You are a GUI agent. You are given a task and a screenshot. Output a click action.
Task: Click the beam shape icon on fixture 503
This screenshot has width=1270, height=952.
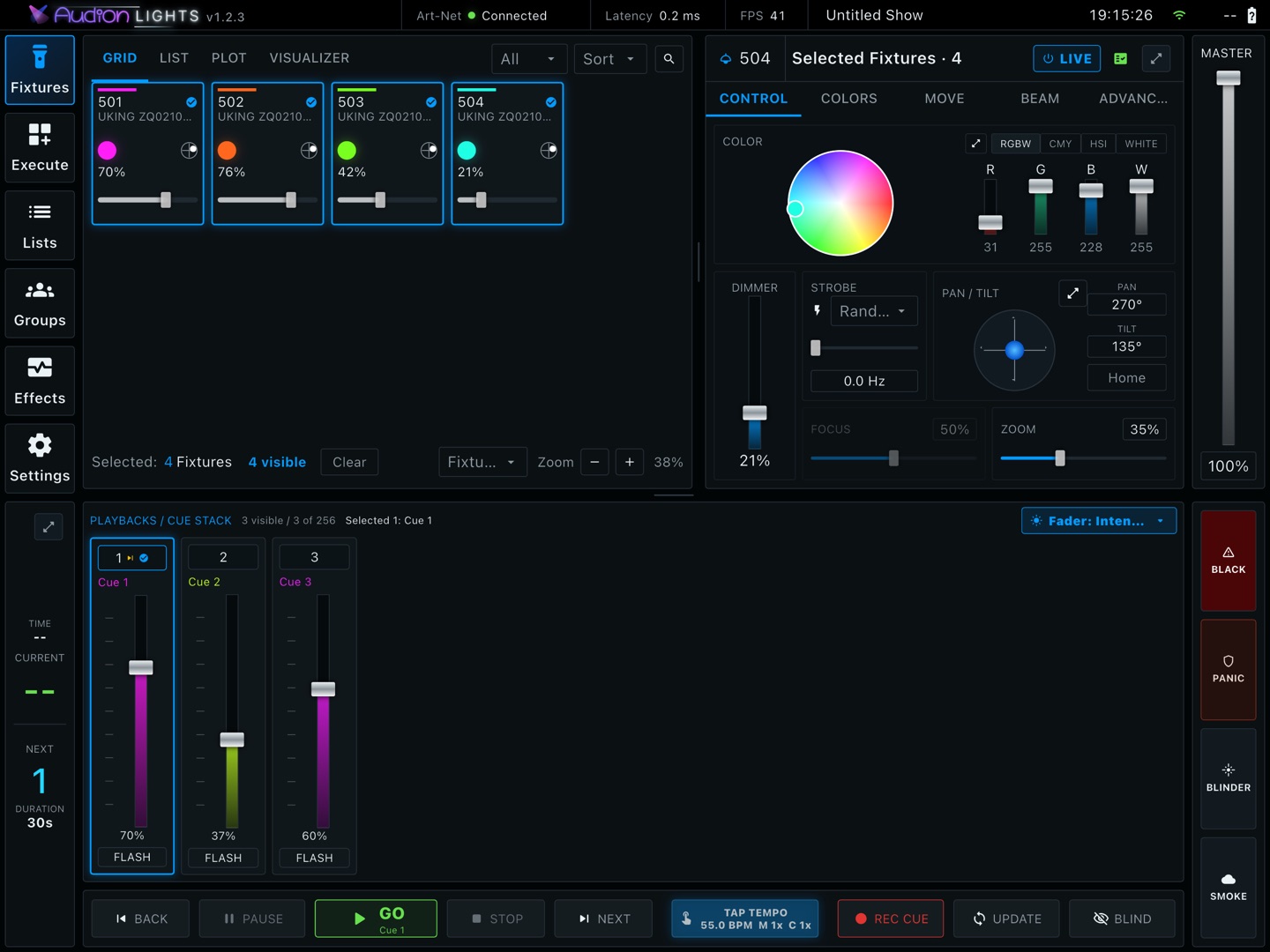(x=429, y=151)
